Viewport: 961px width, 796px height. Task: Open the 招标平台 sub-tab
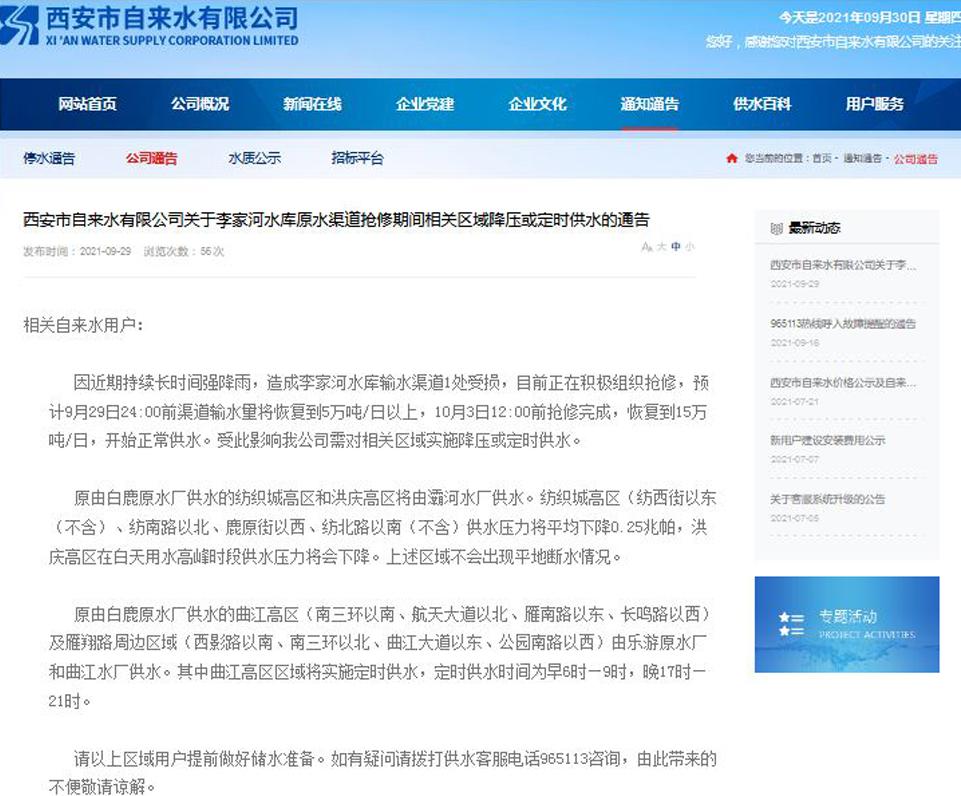(357, 158)
